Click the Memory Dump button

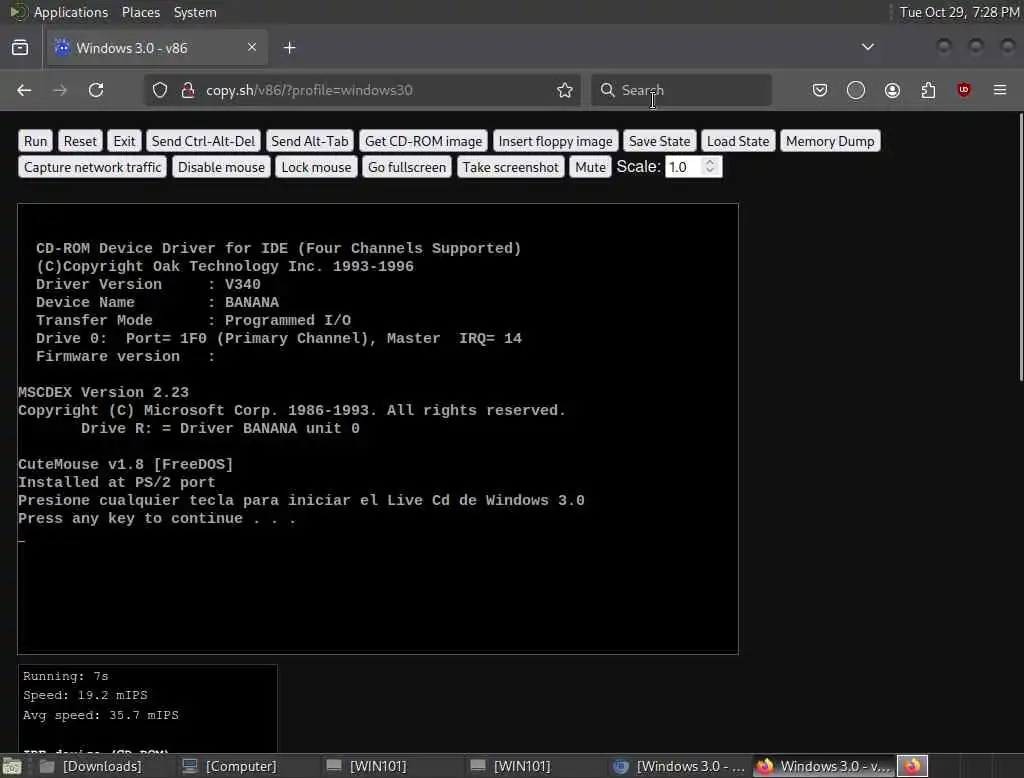[x=830, y=141]
